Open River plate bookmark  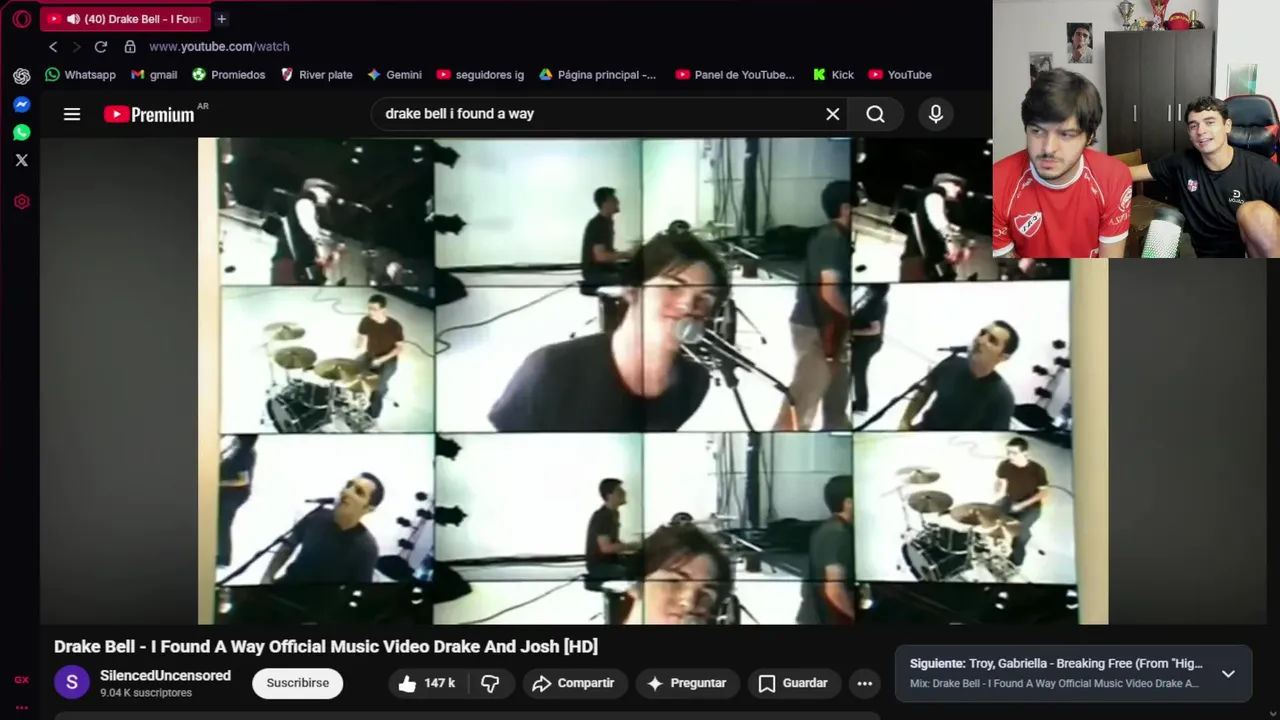click(316, 75)
